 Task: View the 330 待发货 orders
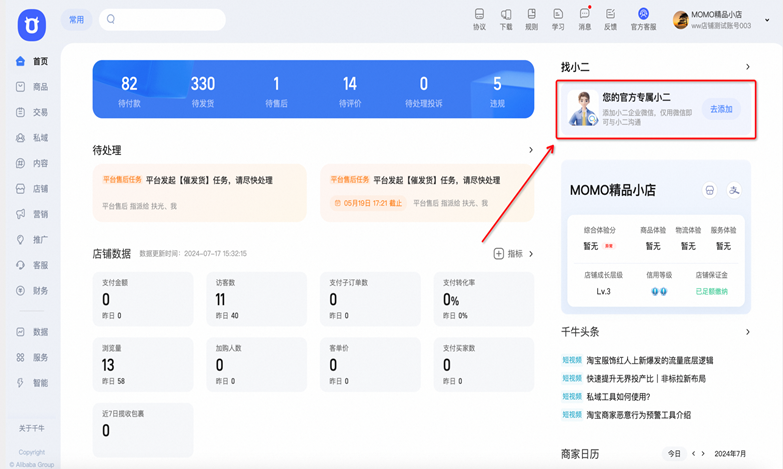pos(203,90)
